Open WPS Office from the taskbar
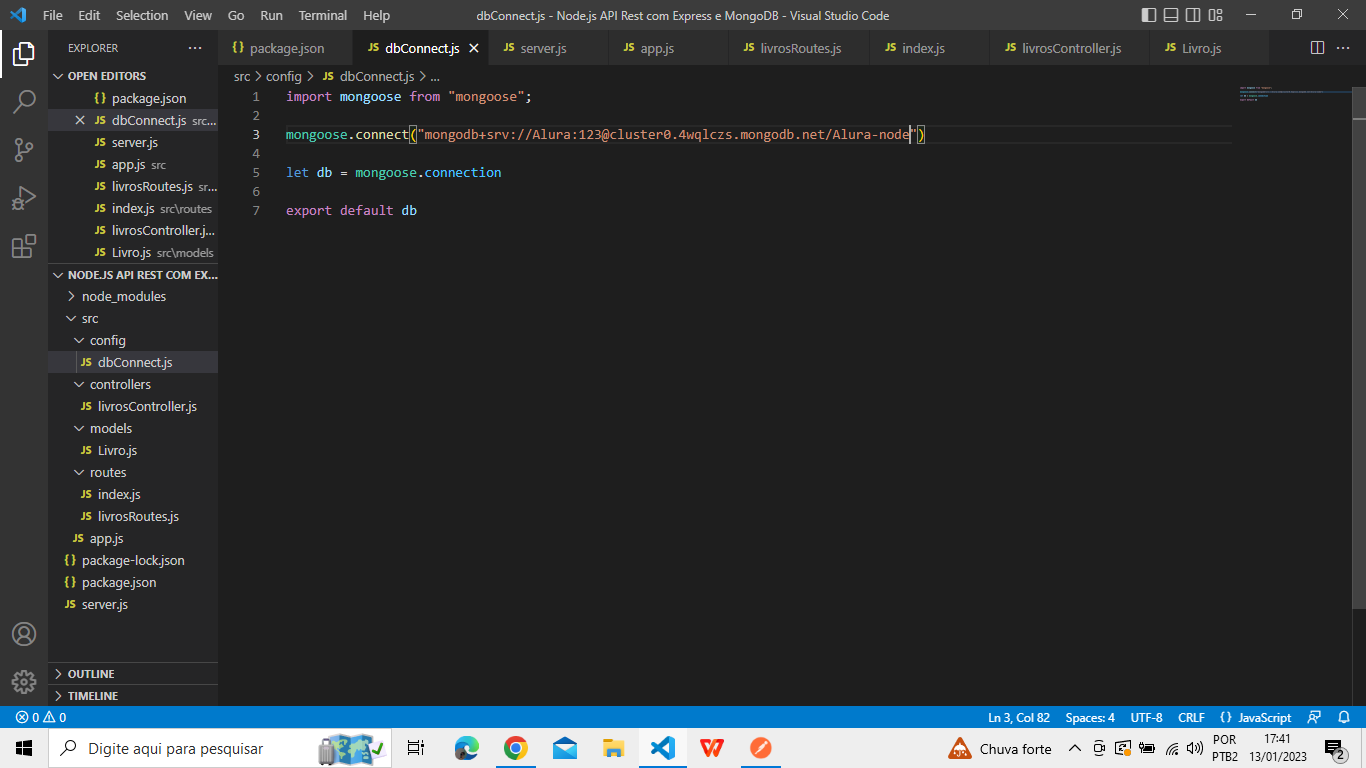The width and height of the screenshot is (1366, 768). [x=712, y=748]
